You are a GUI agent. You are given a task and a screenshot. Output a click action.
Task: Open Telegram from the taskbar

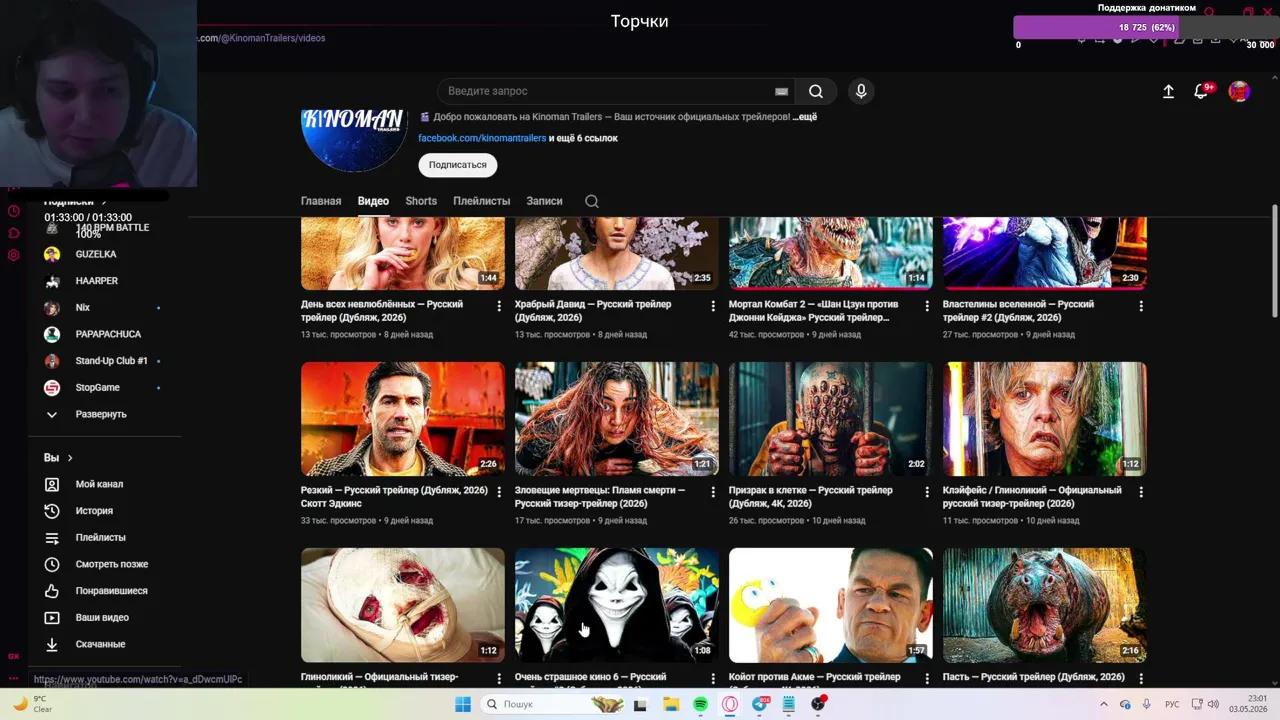coord(760,704)
